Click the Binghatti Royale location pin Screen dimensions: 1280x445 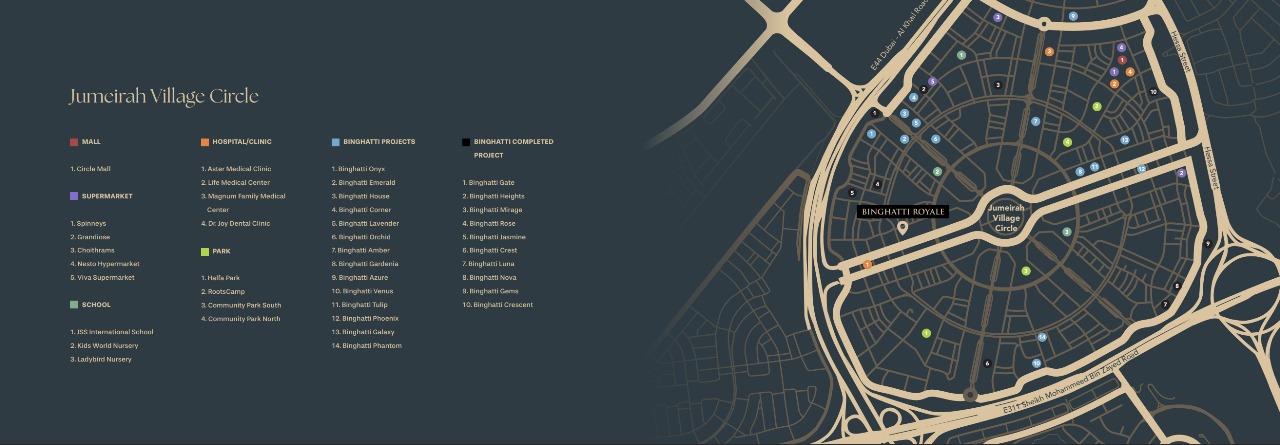[x=902, y=228]
